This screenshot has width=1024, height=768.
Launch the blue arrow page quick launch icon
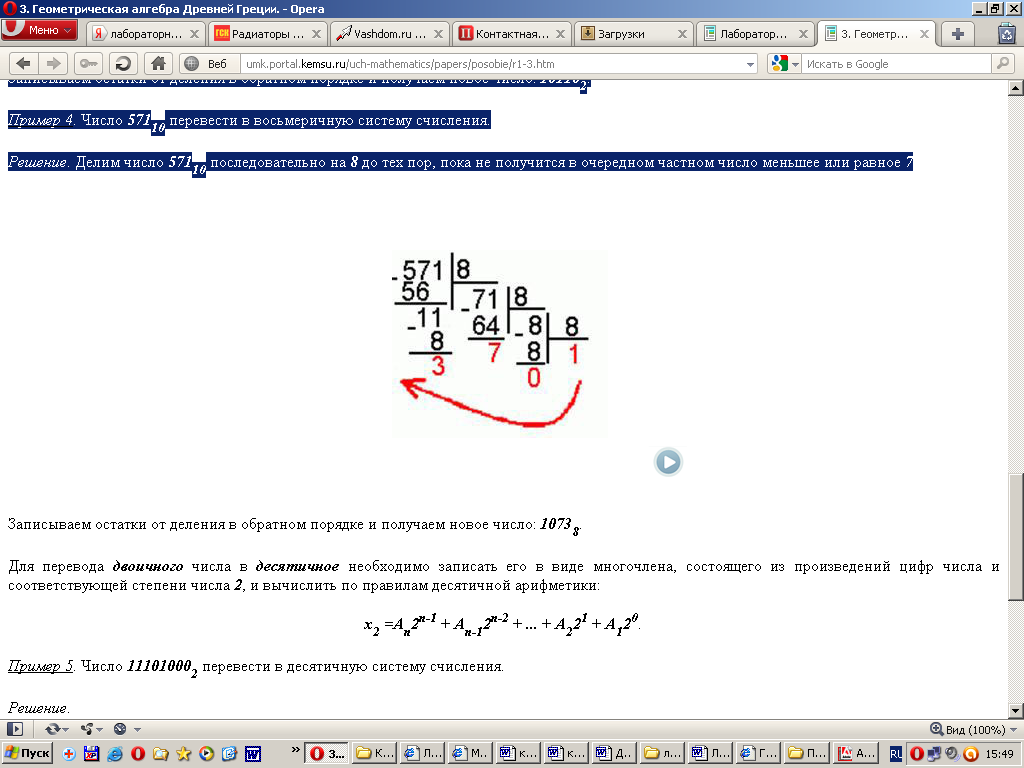coord(229,754)
